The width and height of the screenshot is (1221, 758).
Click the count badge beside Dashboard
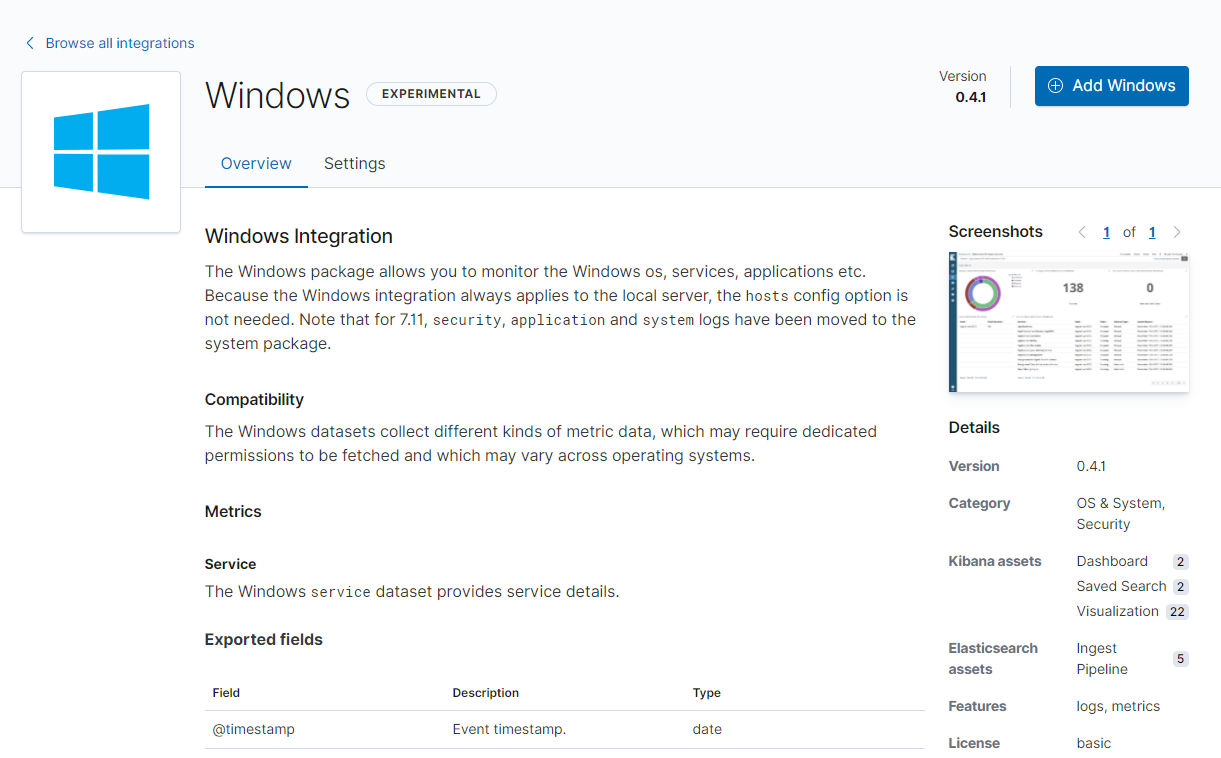1180,561
